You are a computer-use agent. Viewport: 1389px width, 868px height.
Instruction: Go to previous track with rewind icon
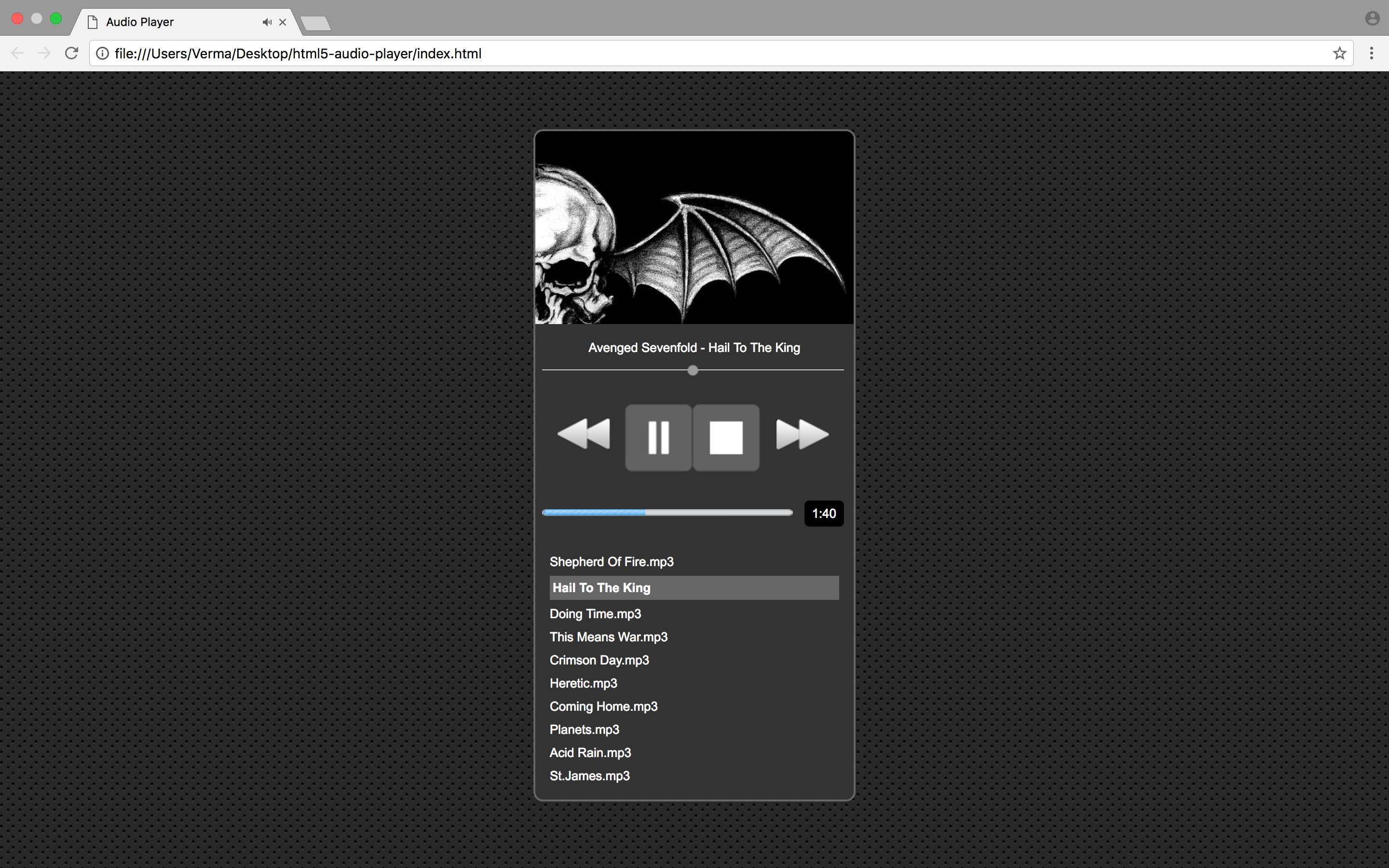pyautogui.click(x=584, y=434)
